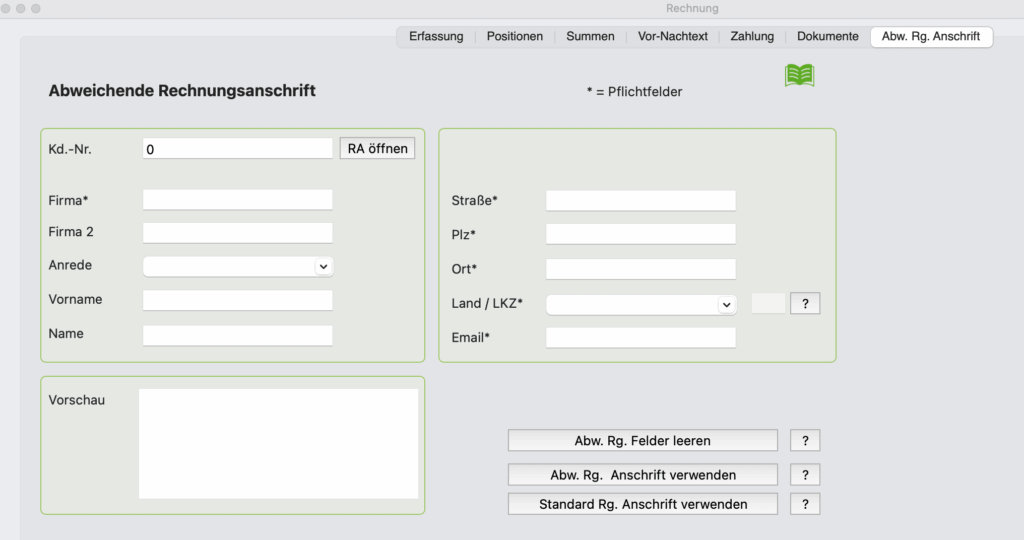This screenshot has height=540, width=1024.
Task: Click into the Straße* field
Action: point(641,200)
